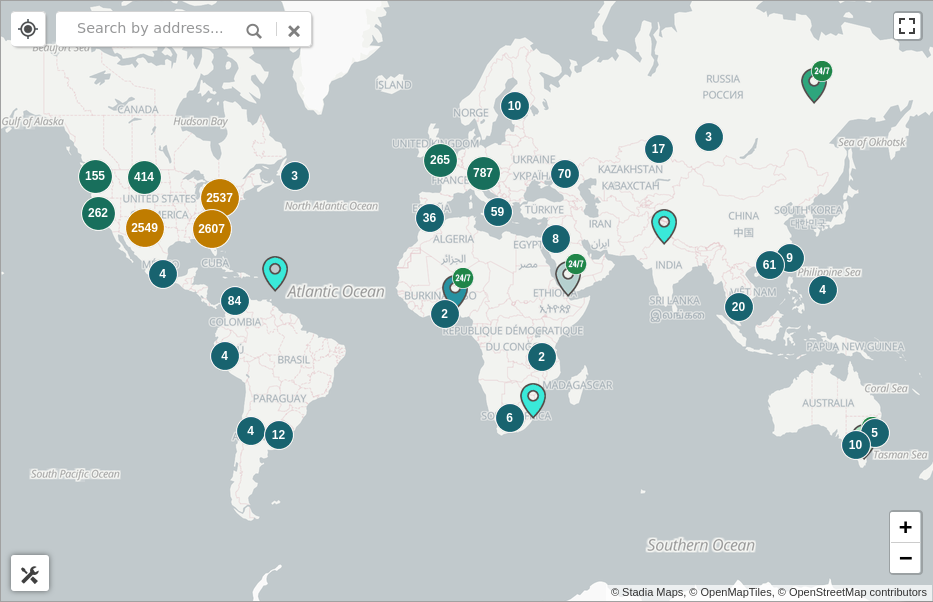Image resolution: width=933 pixels, height=602 pixels.
Task: Select the 70 cluster near Ukraine
Action: pos(565,174)
